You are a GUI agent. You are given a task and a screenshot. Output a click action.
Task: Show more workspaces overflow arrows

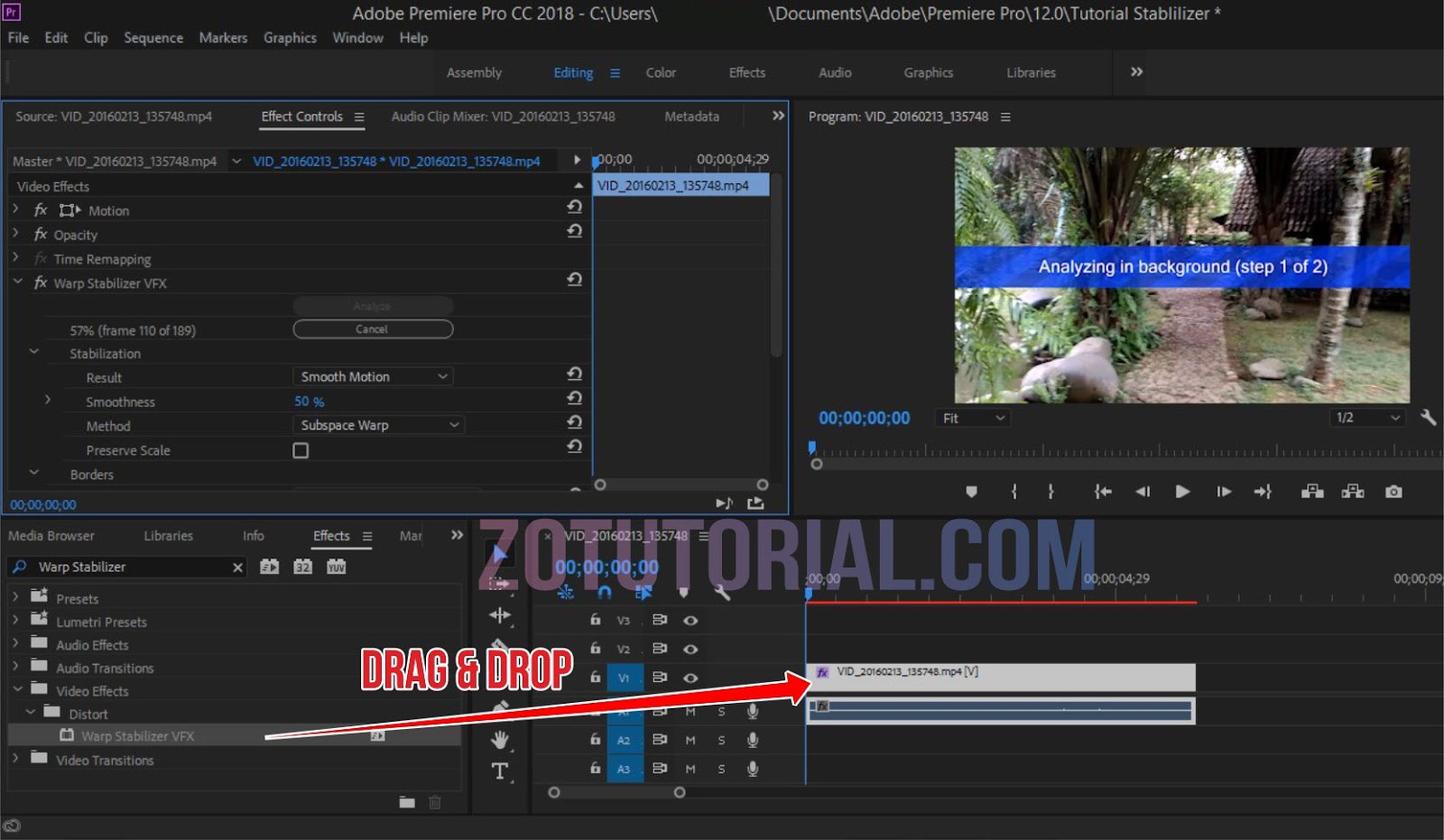(1136, 72)
